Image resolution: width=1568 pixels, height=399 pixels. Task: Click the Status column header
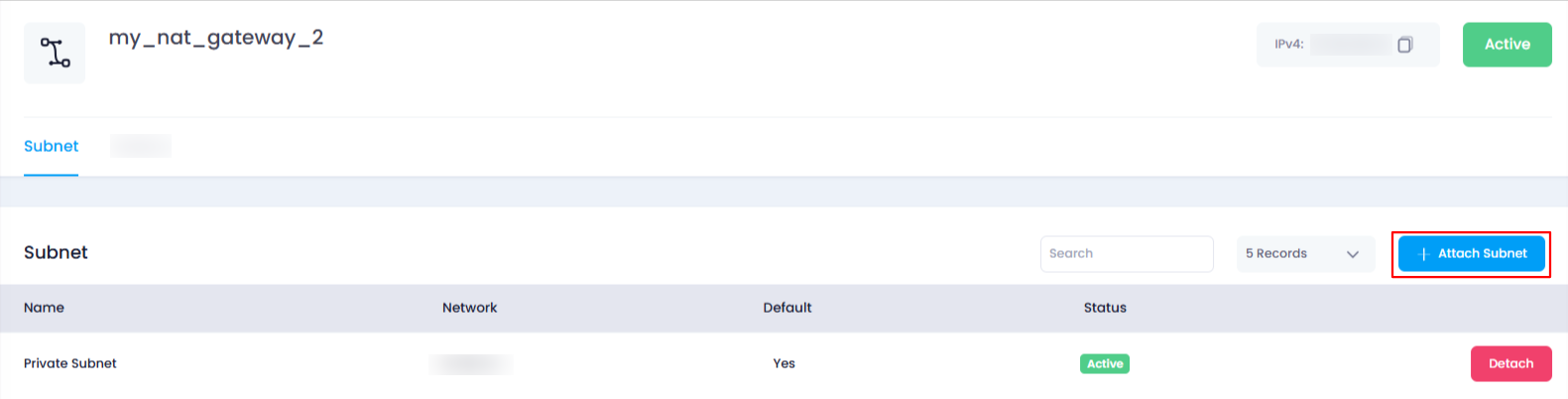pyautogui.click(x=1105, y=308)
